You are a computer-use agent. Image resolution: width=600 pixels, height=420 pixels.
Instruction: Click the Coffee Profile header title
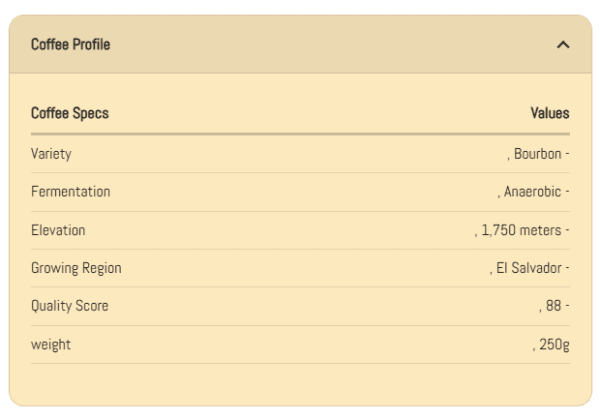[70, 45]
